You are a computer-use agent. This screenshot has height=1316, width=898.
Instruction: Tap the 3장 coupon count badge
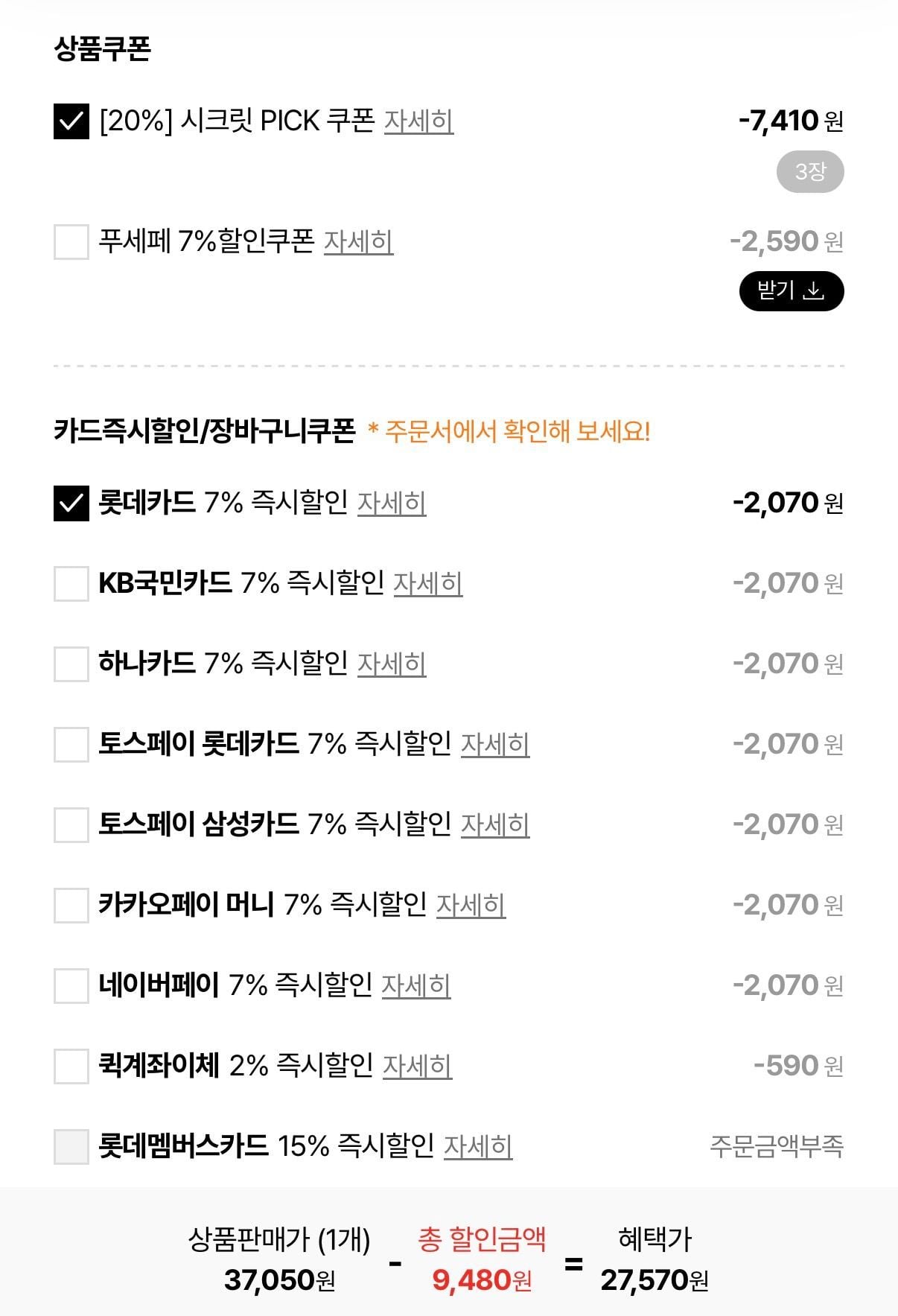[x=809, y=172]
